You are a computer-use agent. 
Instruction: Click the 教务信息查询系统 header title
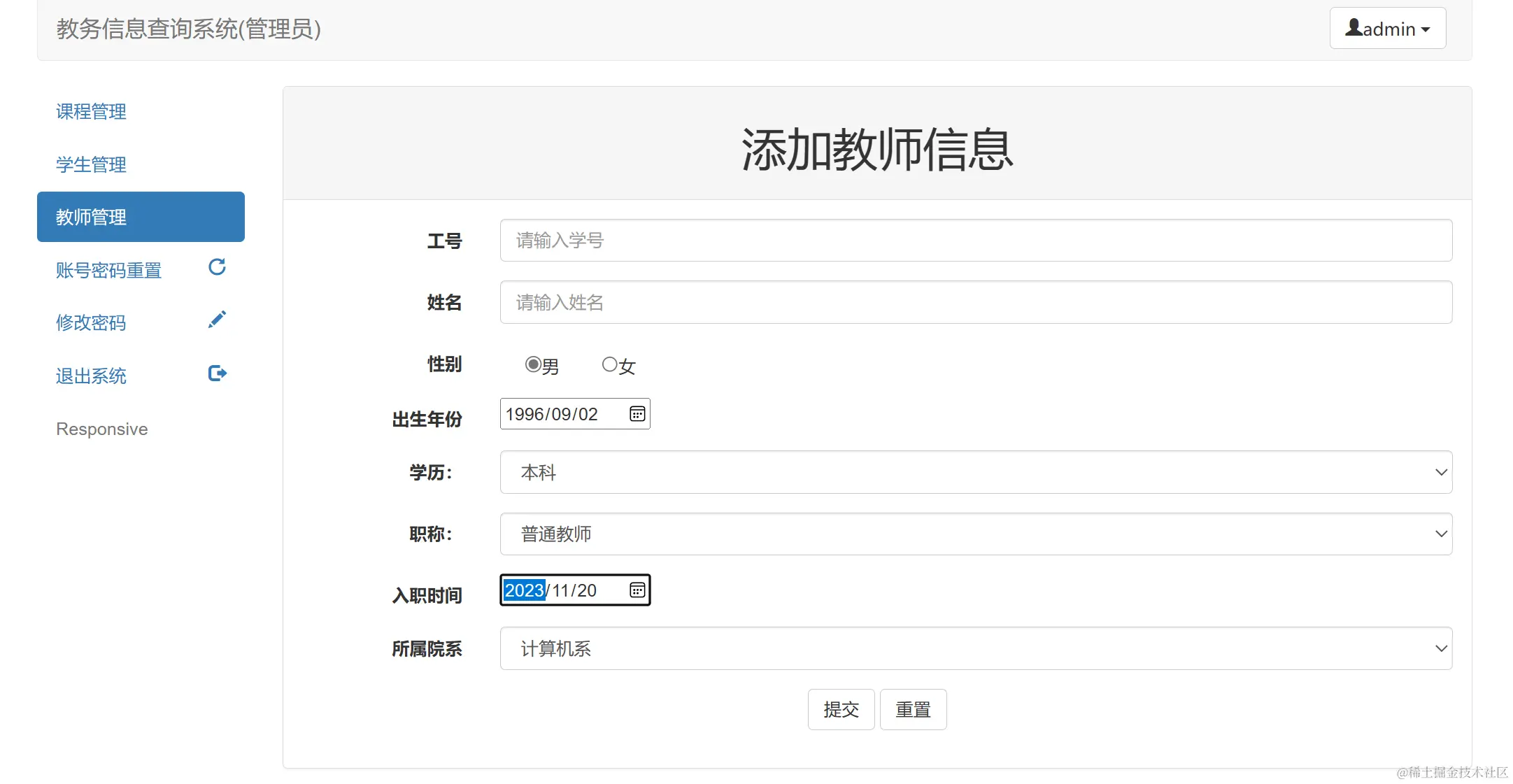(x=188, y=29)
